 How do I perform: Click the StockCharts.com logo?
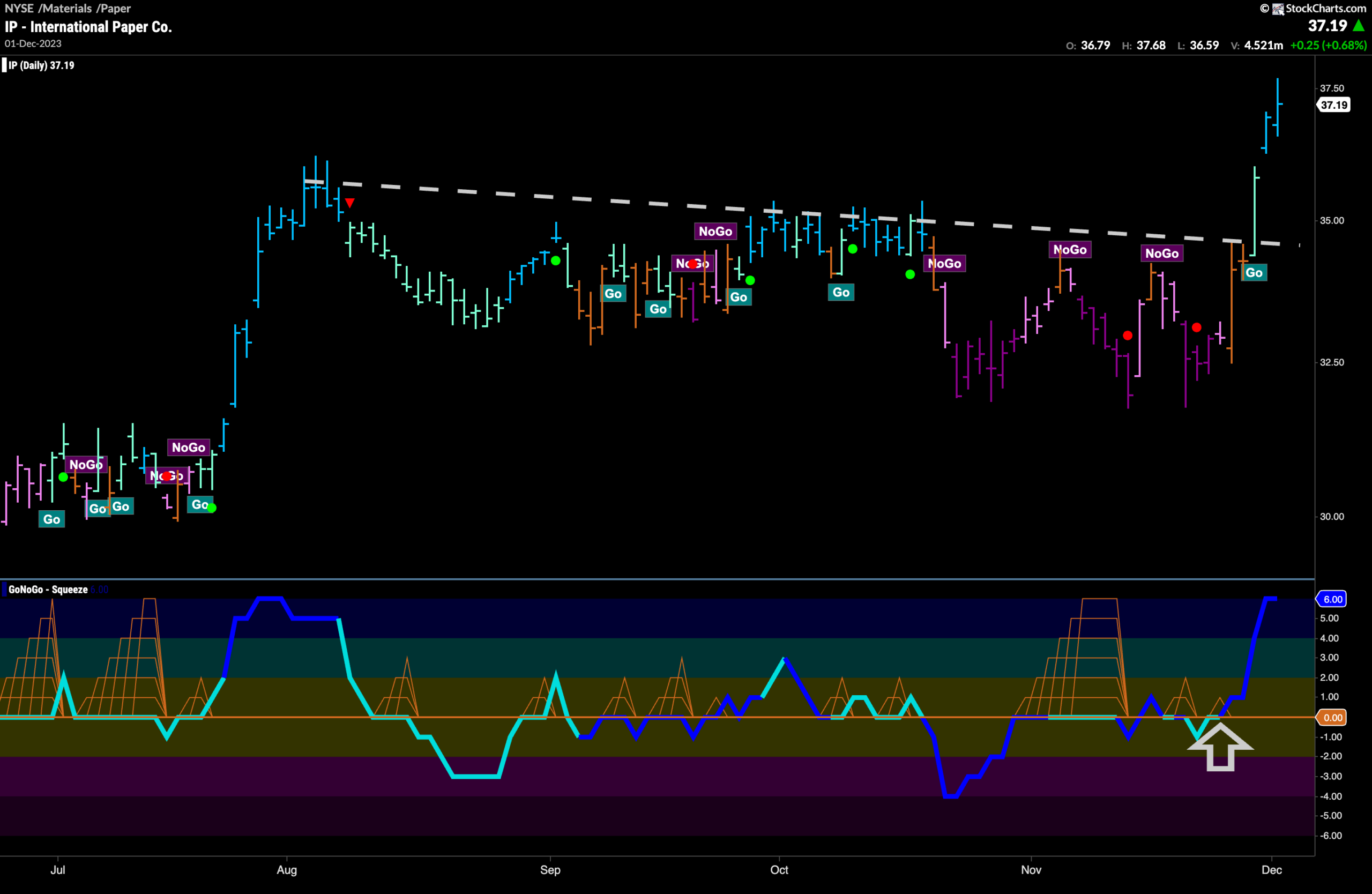(x=1313, y=8)
